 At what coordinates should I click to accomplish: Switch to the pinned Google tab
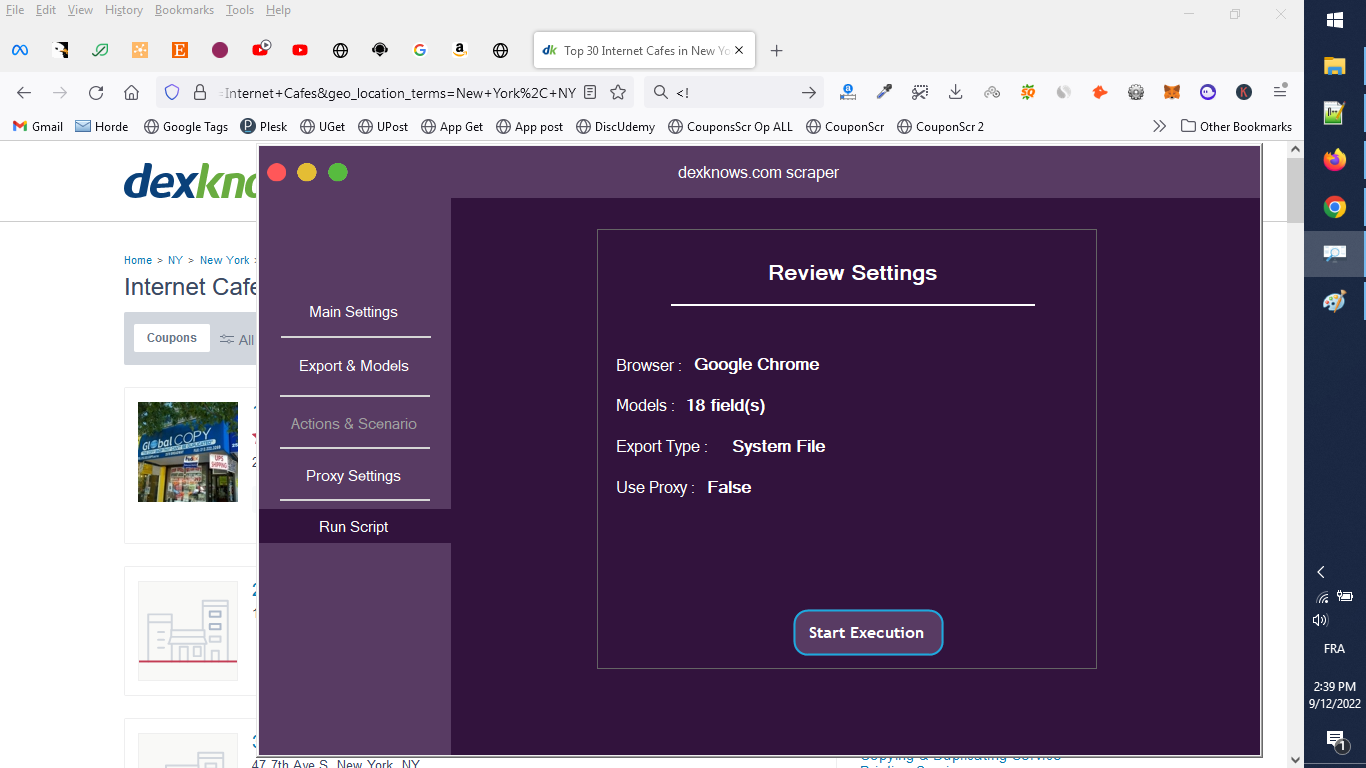point(420,50)
